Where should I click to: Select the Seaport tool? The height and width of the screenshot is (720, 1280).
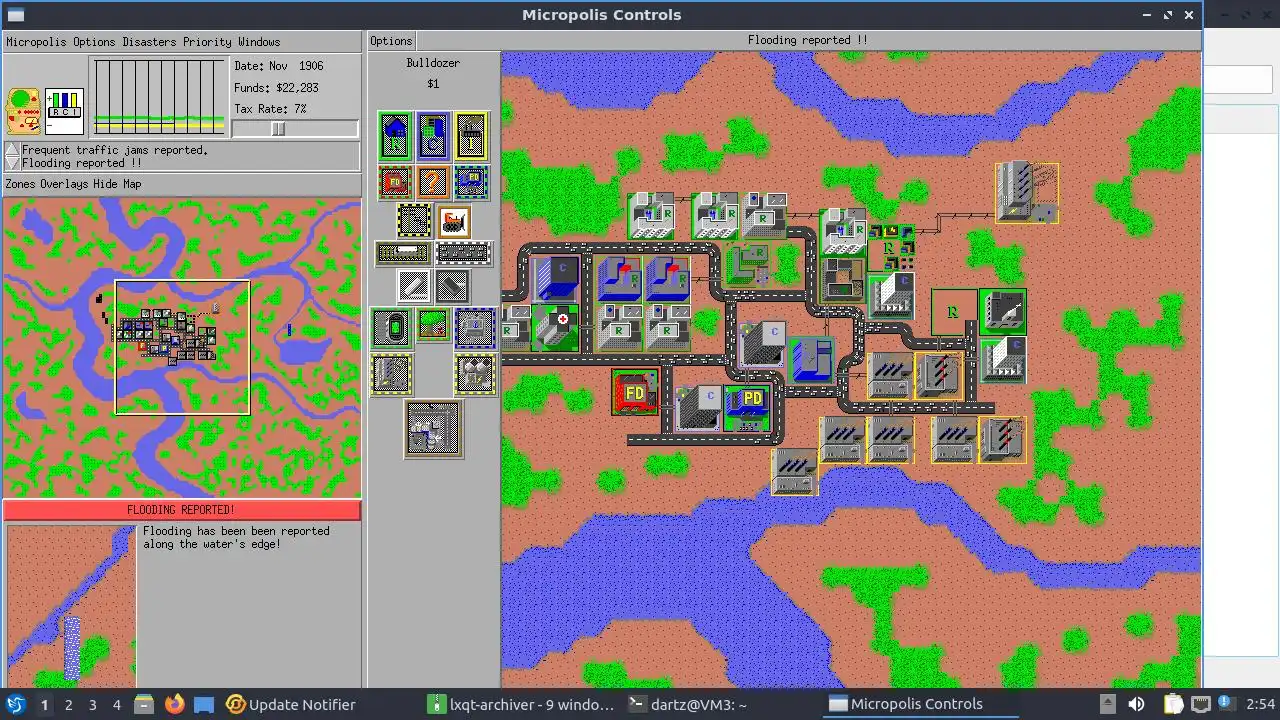pos(475,328)
